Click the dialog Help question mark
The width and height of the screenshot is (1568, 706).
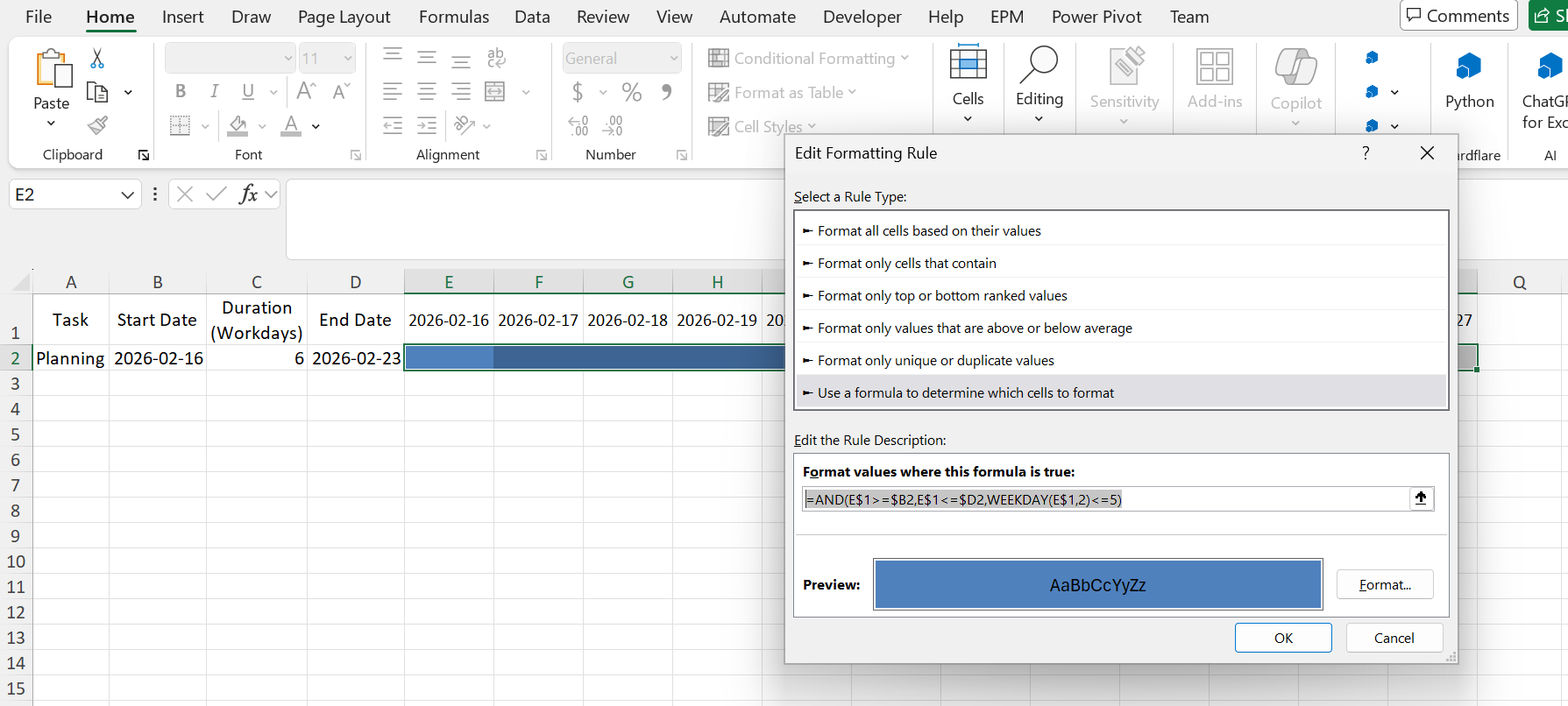pyautogui.click(x=1366, y=152)
